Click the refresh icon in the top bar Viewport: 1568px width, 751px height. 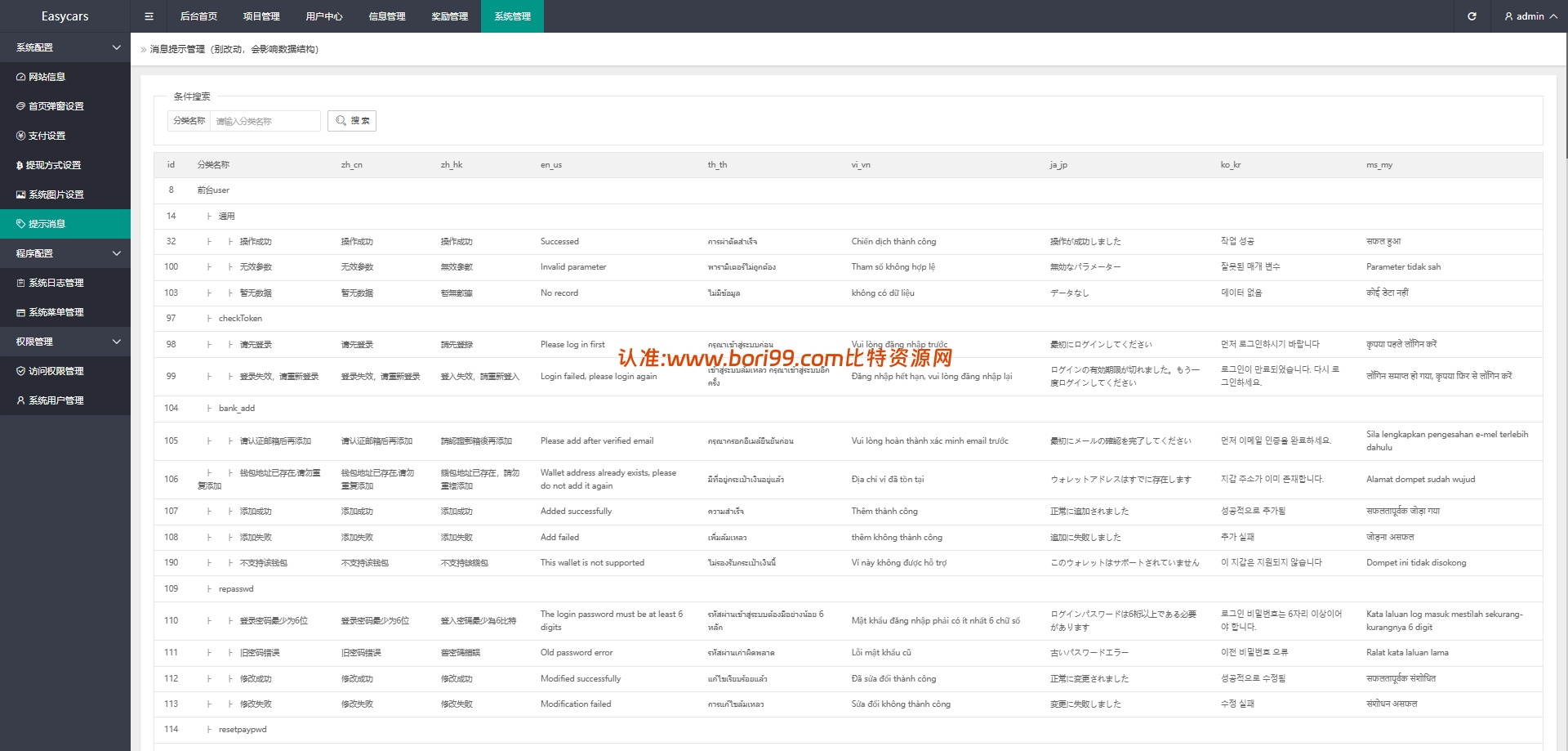(1472, 16)
